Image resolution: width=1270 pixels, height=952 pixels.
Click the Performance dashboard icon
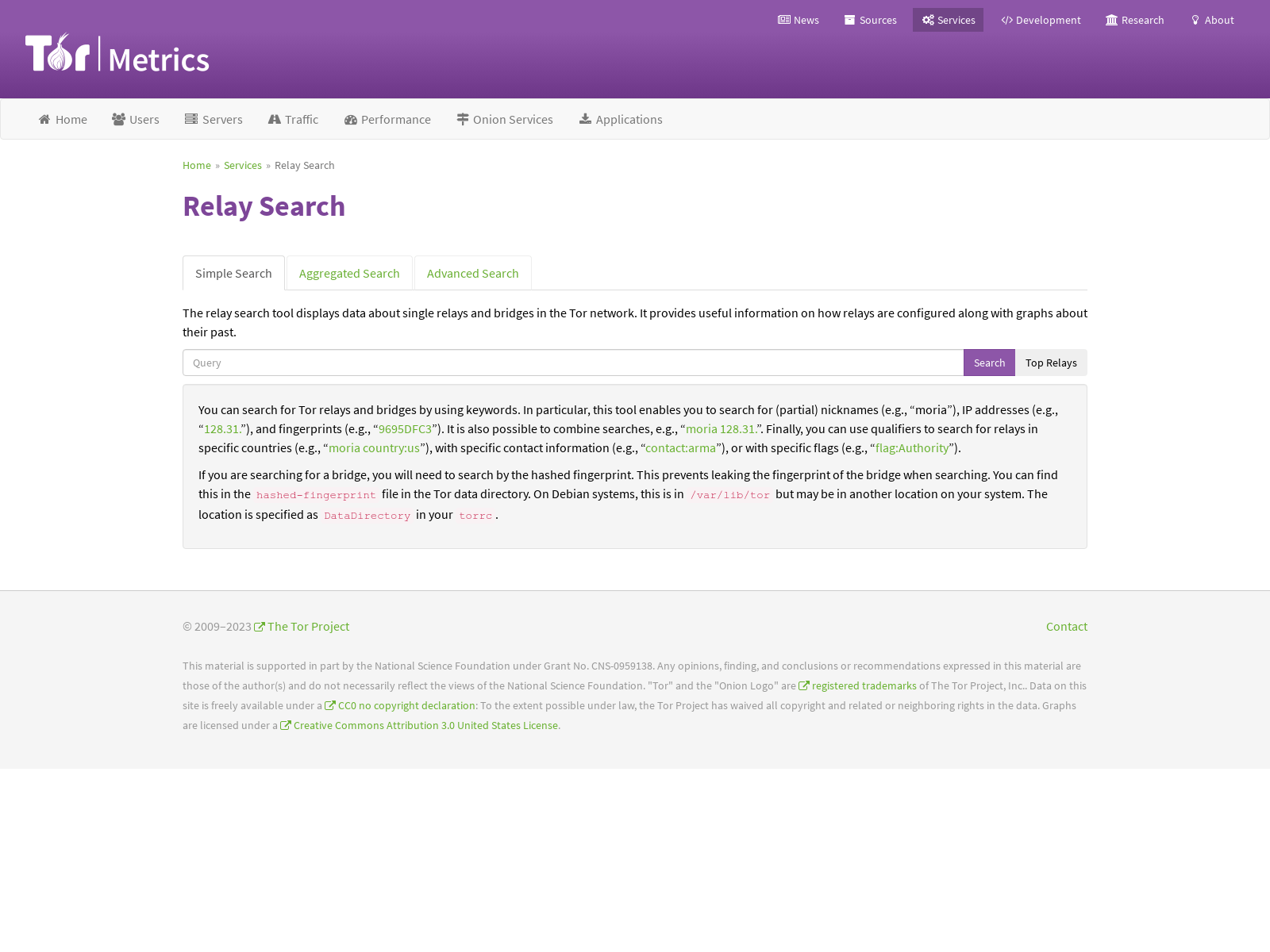click(351, 119)
